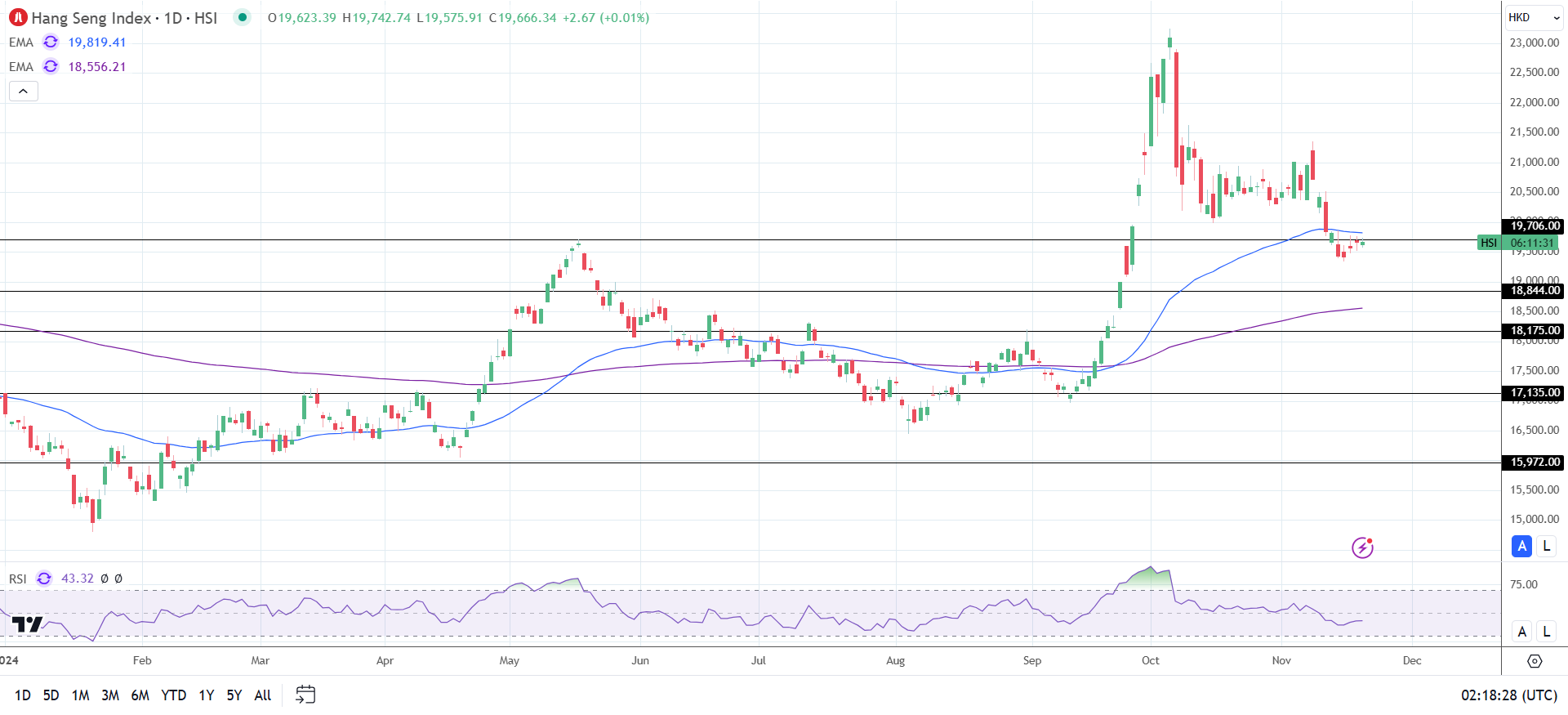Select the YTD time range

coord(173,695)
